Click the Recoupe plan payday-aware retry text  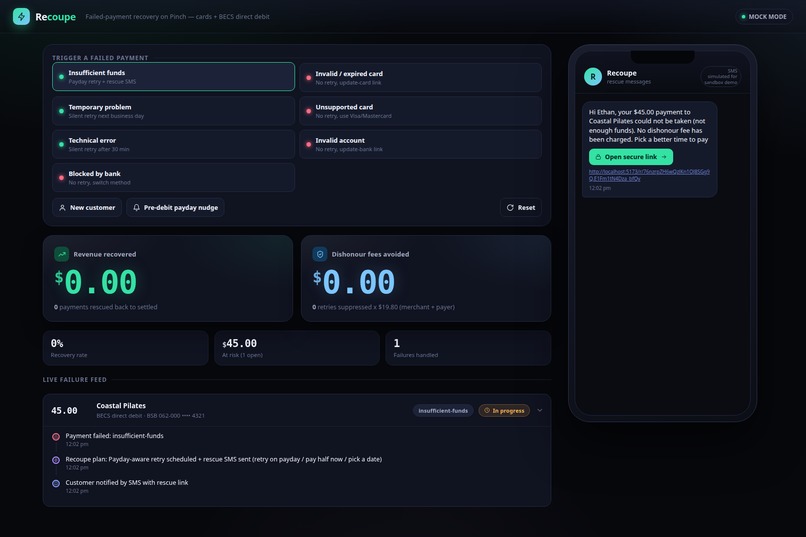(224, 459)
